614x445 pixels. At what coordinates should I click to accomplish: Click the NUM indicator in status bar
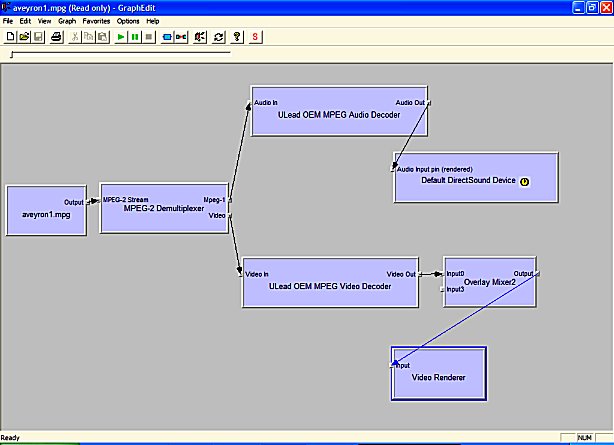click(x=584, y=438)
